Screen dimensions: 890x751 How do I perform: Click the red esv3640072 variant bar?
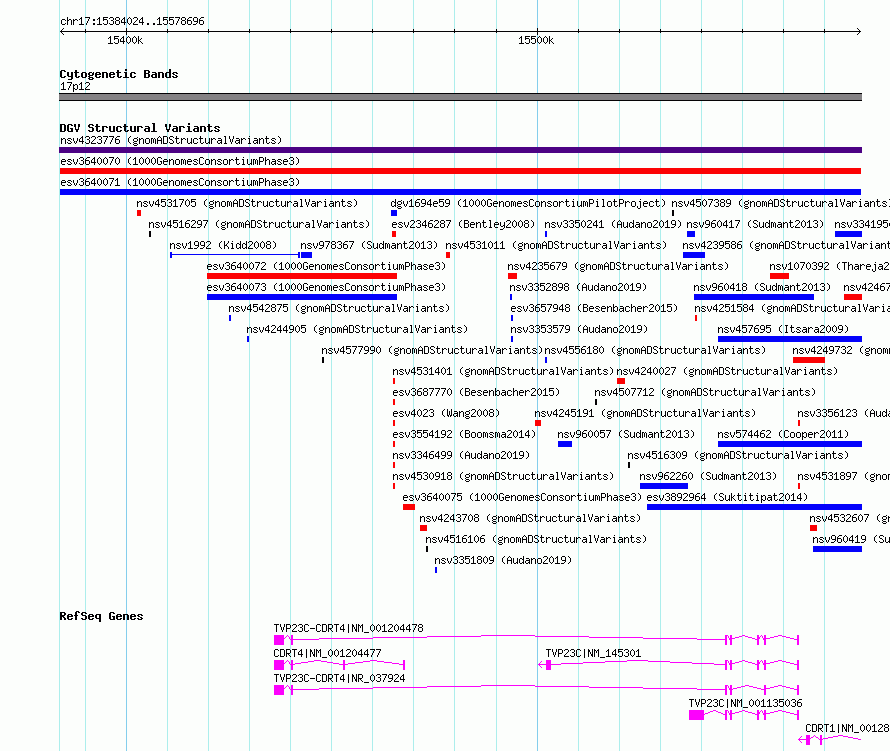[x=302, y=276]
